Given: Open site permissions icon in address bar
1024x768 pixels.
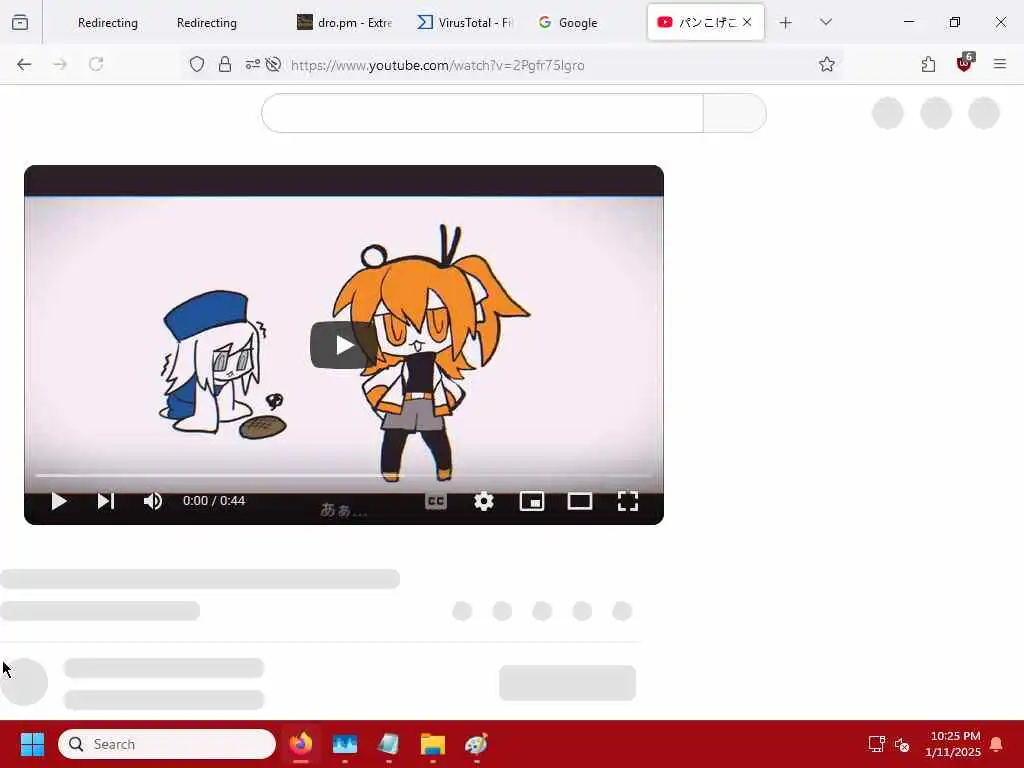Looking at the screenshot, I should point(252,64).
